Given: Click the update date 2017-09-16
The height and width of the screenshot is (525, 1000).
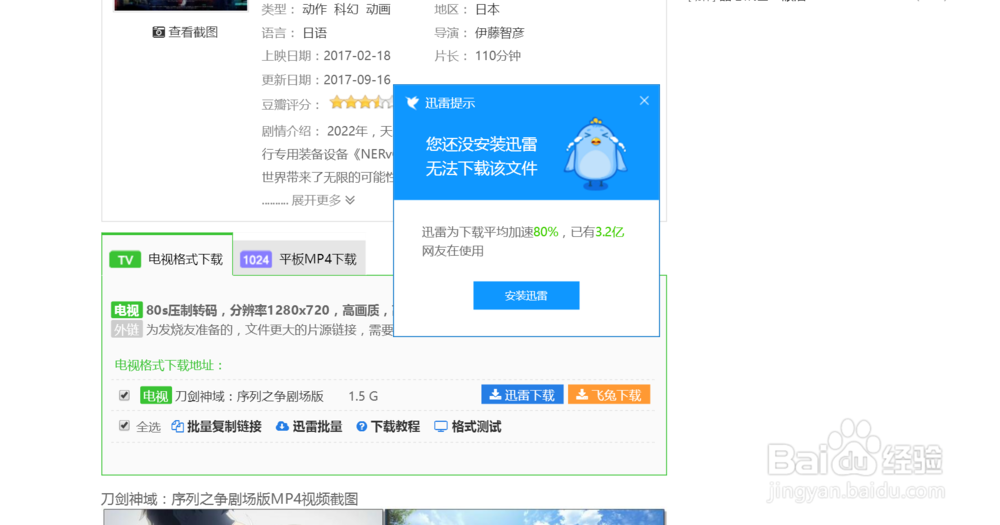Looking at the screenshot, I should 357,80.
